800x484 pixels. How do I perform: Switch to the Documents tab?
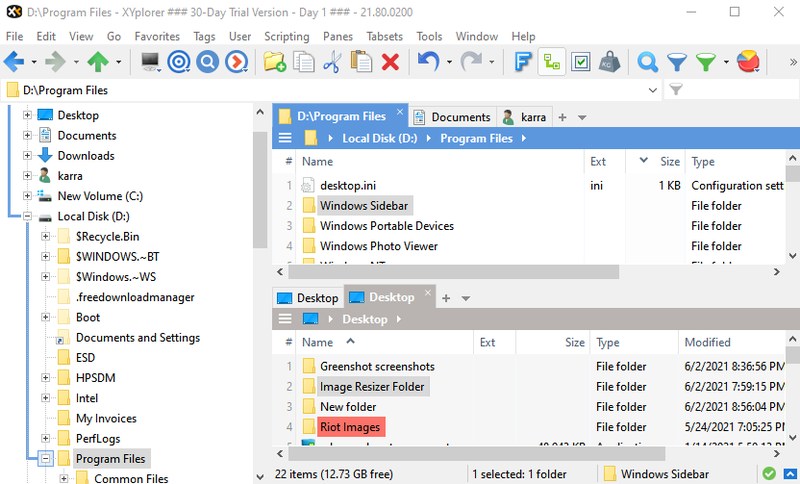[452, 117]
